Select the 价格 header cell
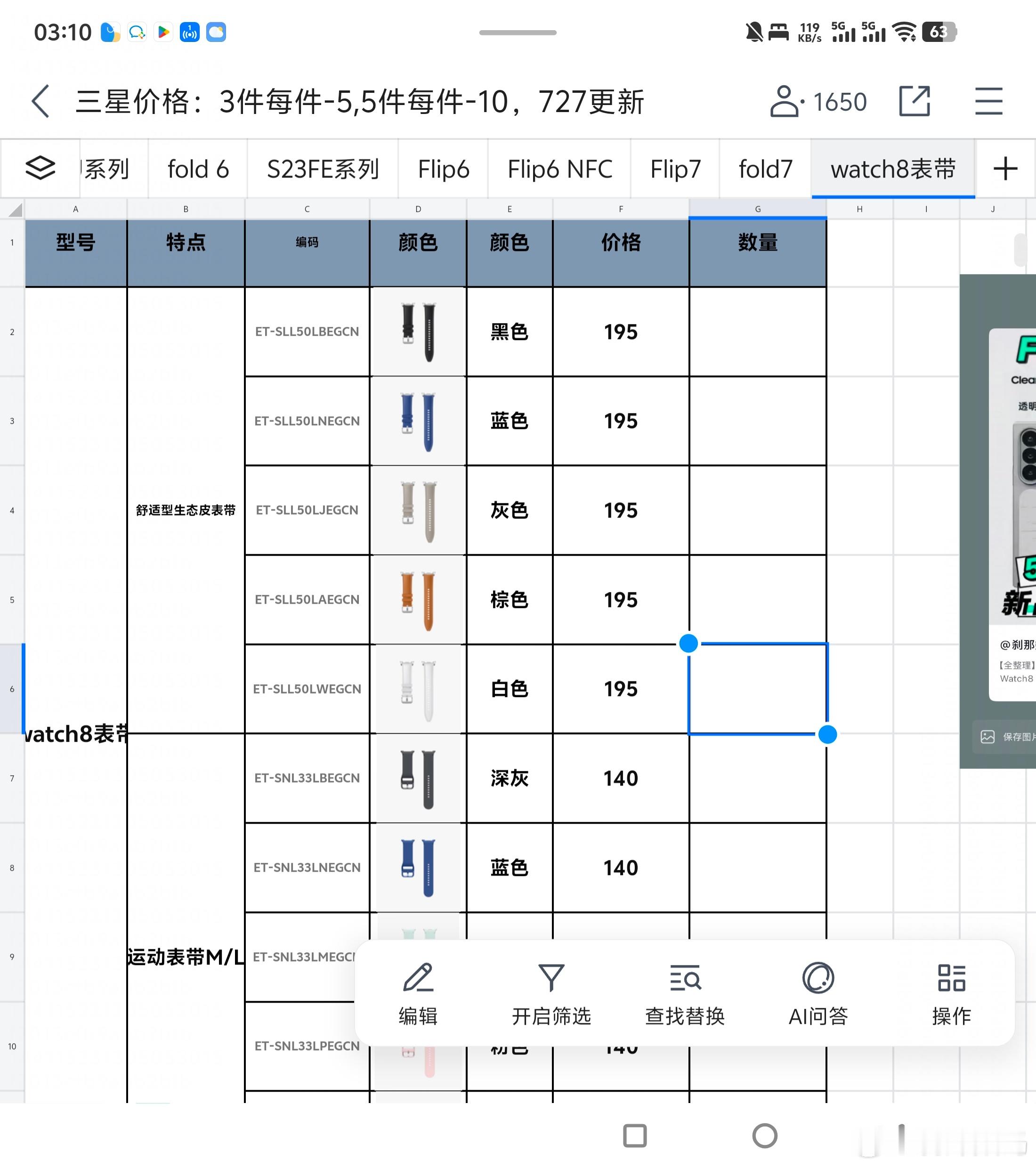 621,252
